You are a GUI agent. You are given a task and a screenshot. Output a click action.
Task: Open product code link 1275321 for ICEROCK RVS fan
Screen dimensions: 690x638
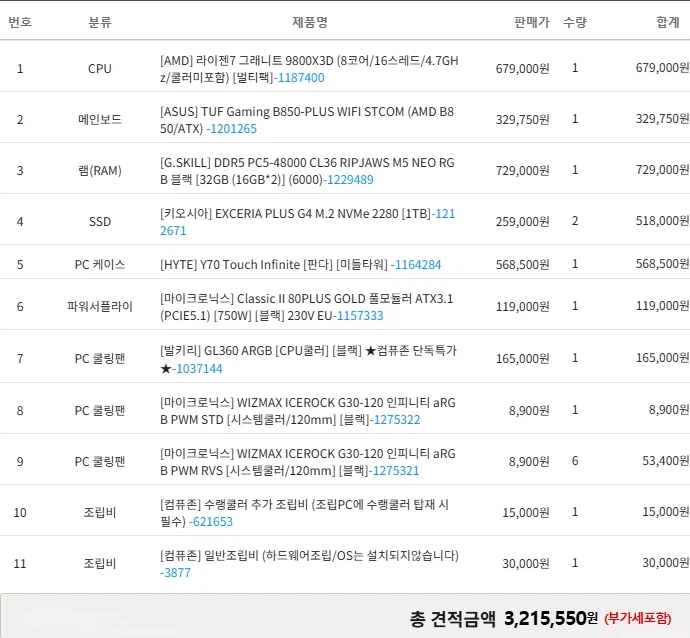click(396, 471)
